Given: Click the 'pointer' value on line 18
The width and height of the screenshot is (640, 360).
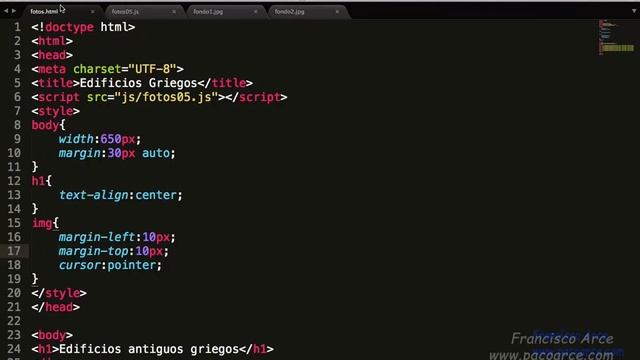Looking at the screenshot, I should 131,265.
